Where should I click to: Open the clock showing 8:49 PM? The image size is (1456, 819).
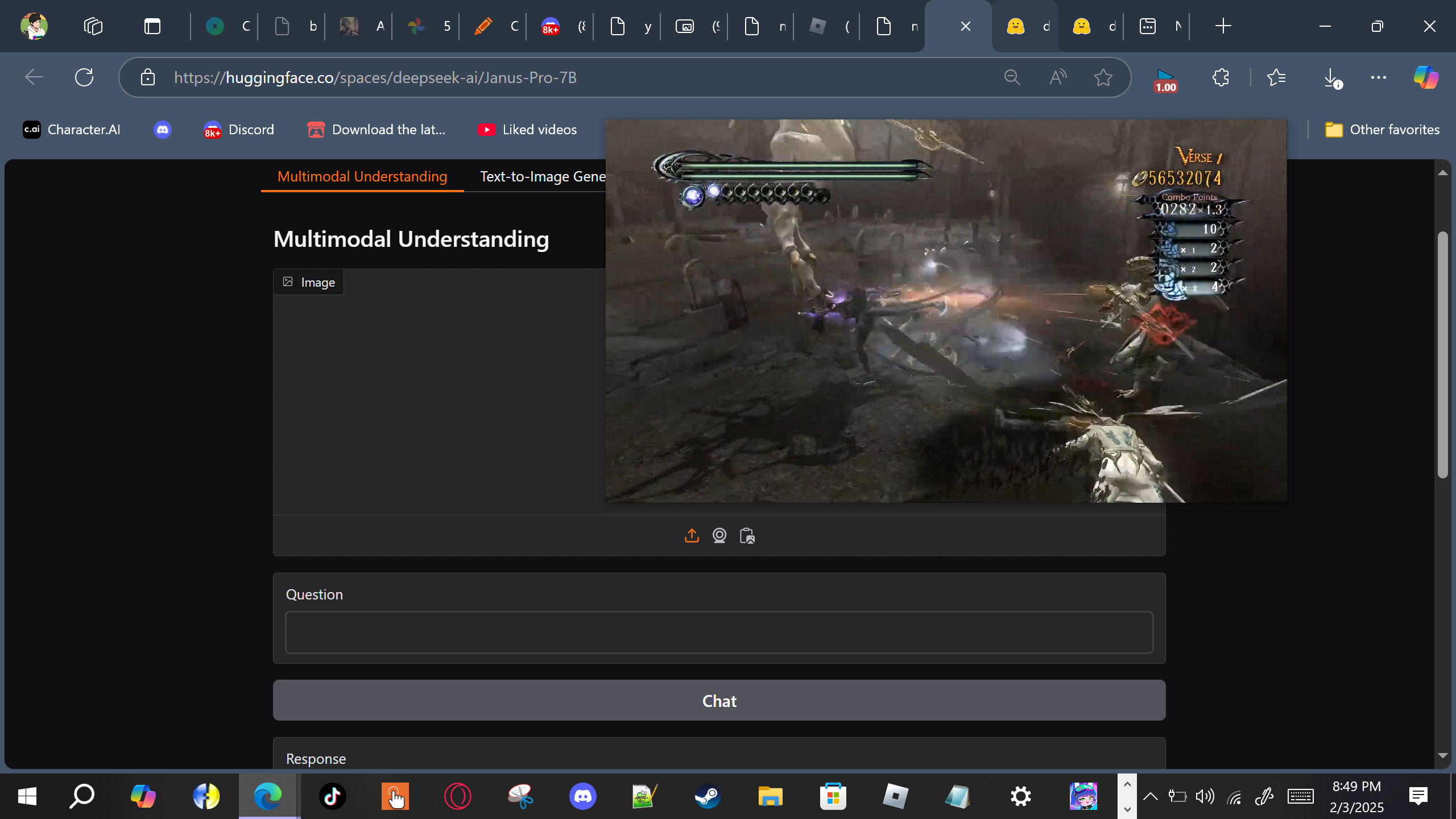click(1356, 796)
